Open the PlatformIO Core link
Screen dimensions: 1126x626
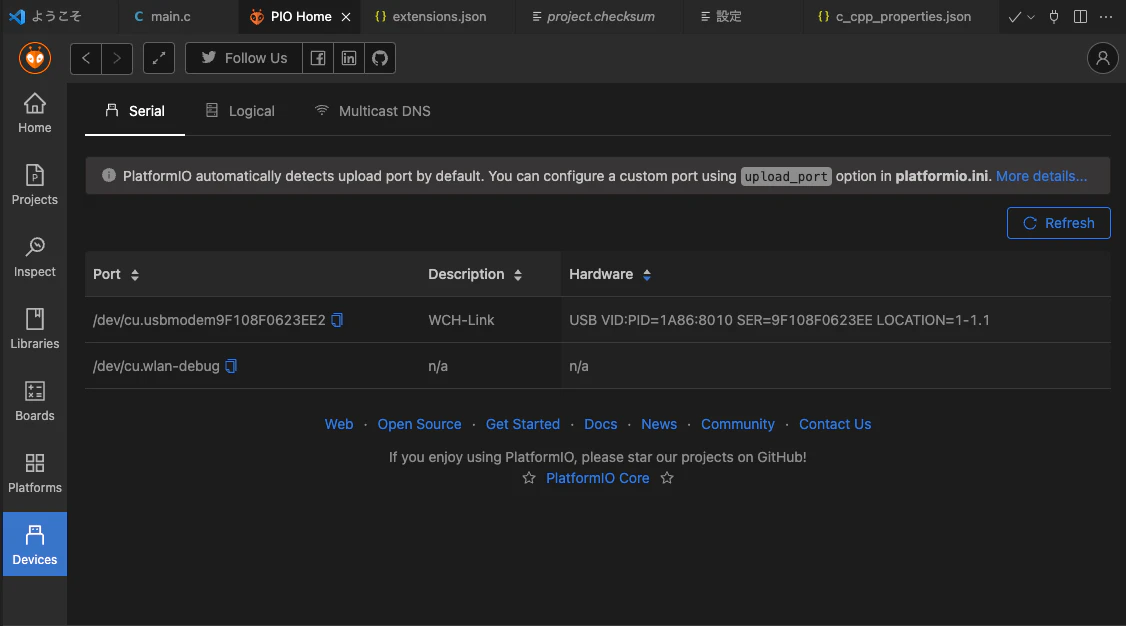[597, 478]
